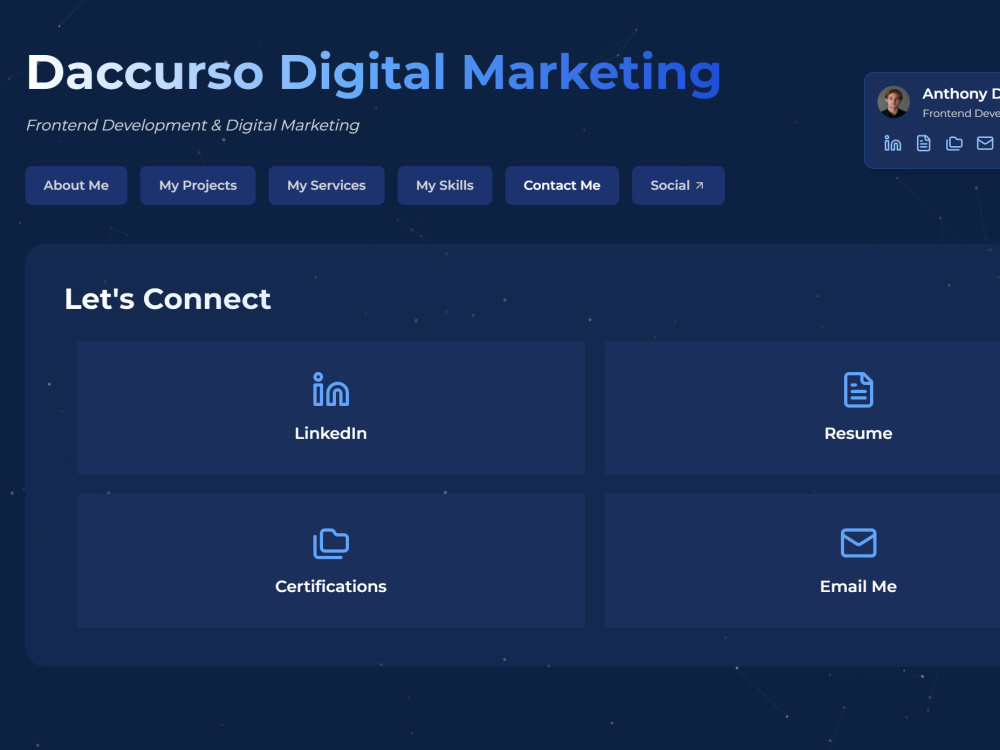Open the resume document icon in profile card
Viewport: 1000px width, 750px height.
[923, 143]
